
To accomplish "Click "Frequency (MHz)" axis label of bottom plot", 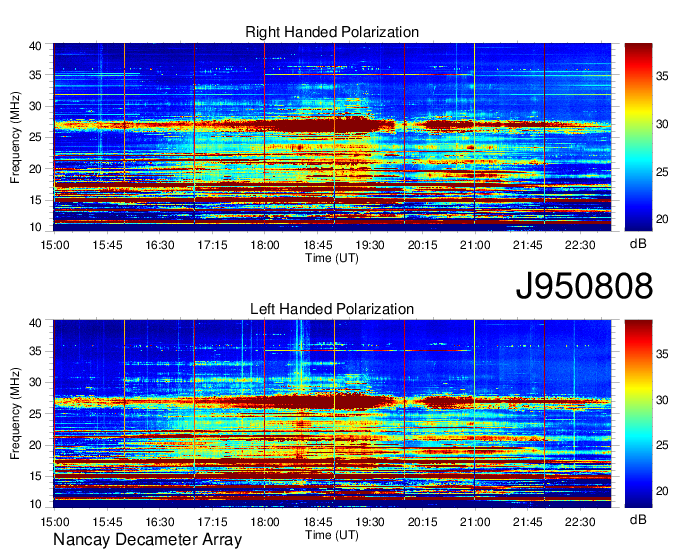I will [15, 414].
